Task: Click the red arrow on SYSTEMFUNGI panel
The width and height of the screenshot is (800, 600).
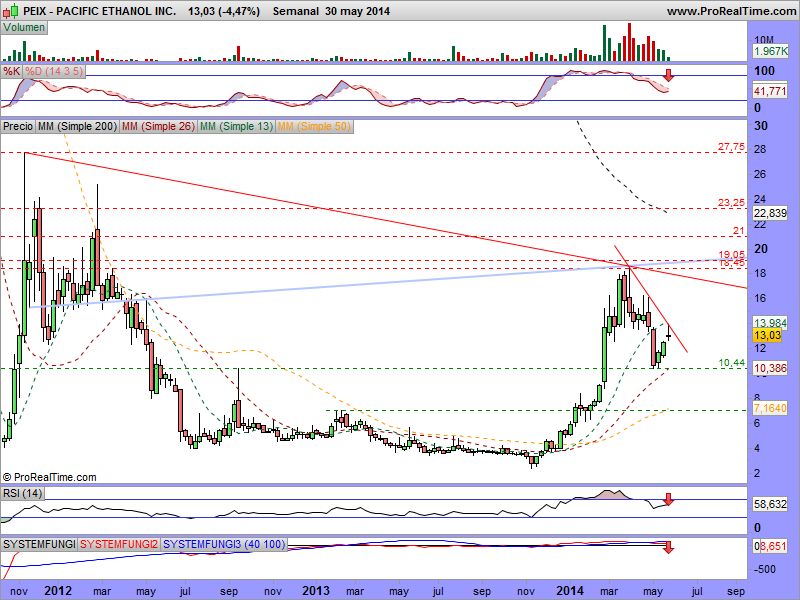Action: point(668,547)
